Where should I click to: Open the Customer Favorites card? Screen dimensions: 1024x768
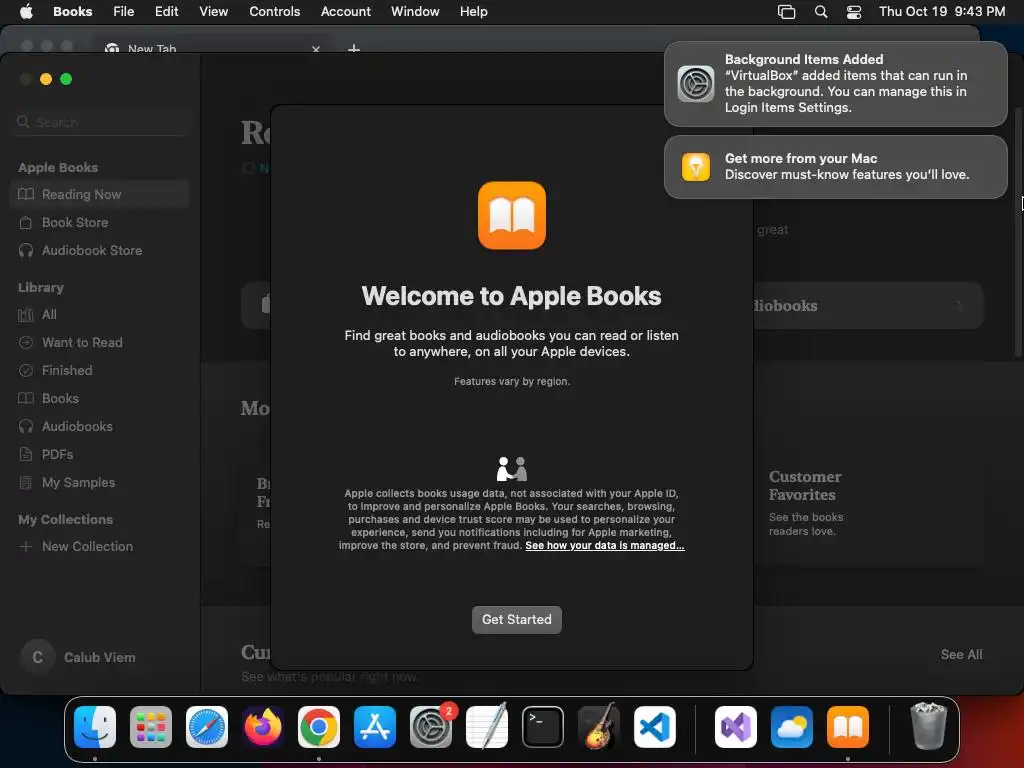click(x=869, y=503)
